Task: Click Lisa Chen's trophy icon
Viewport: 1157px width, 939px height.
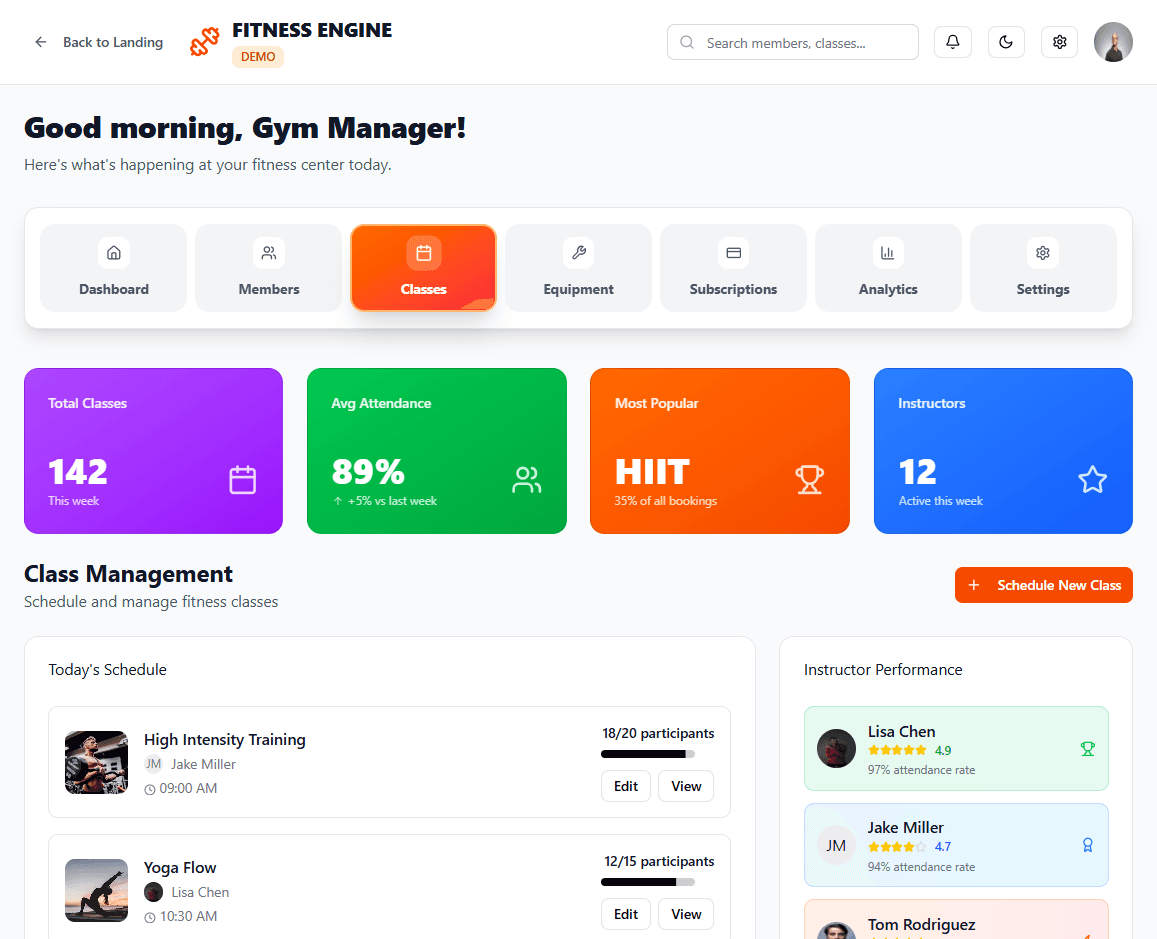Action: [1088, 749]
